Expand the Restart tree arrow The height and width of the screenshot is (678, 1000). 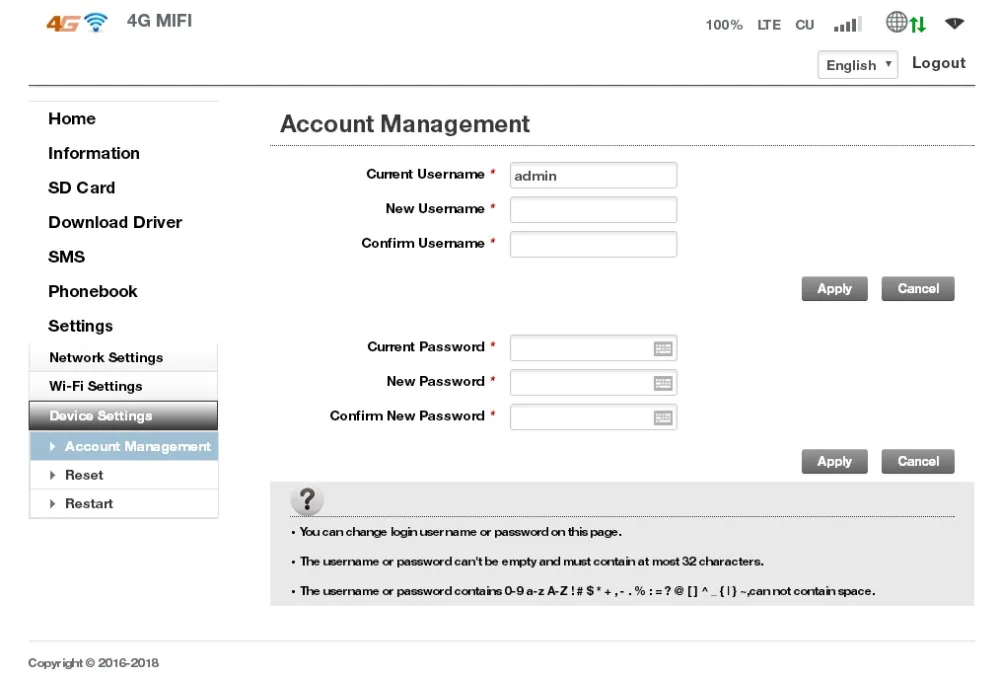coord(52,504)
